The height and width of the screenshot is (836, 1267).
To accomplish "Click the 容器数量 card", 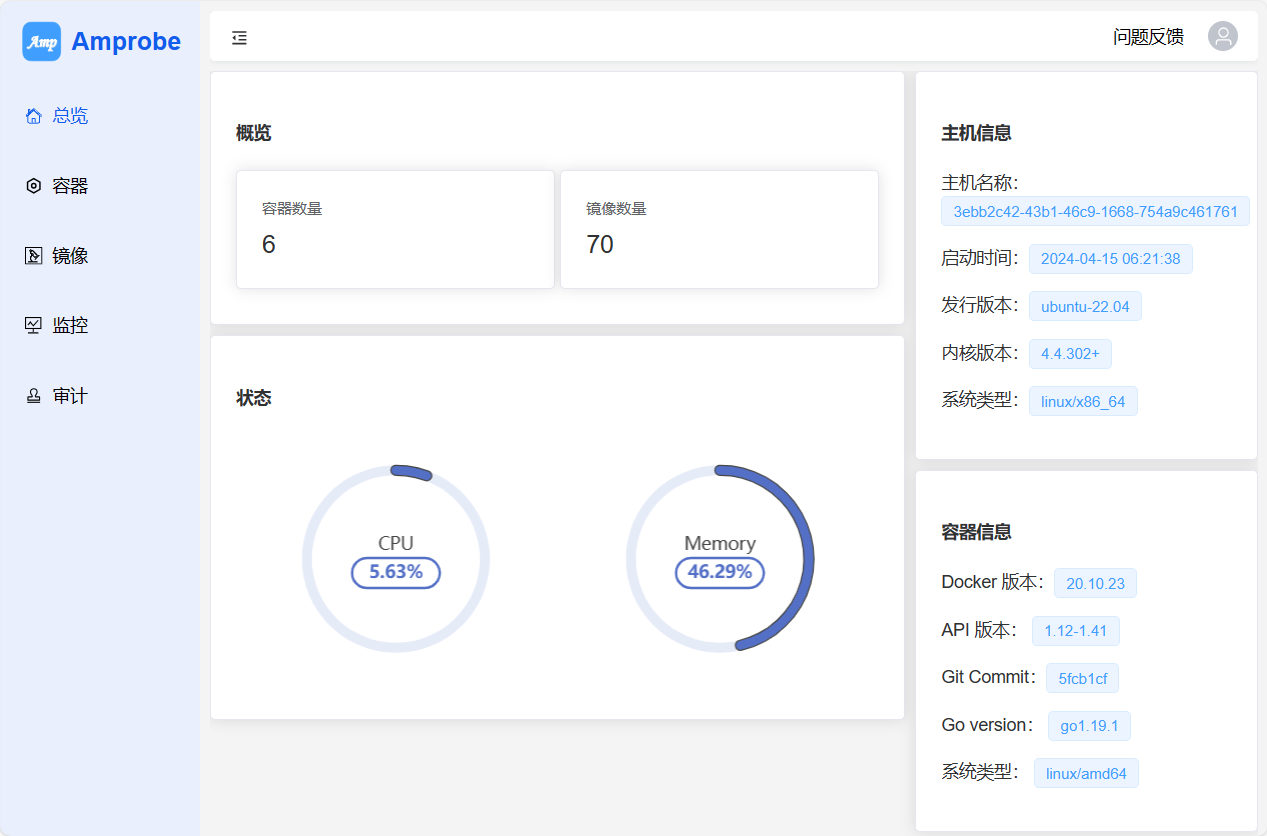I will (x=395, y=229).
